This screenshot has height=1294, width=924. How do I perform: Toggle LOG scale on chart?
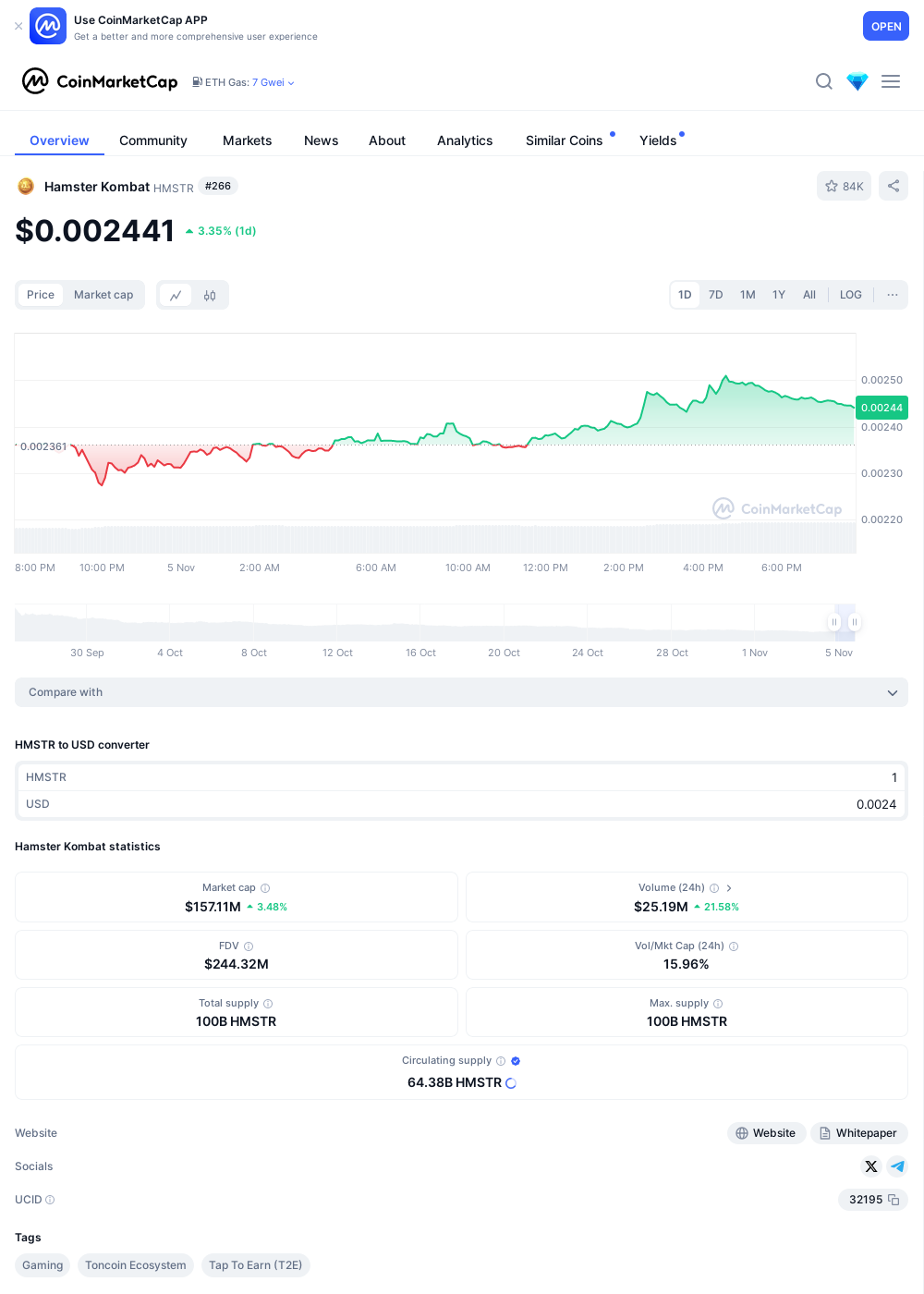(851, 295)
